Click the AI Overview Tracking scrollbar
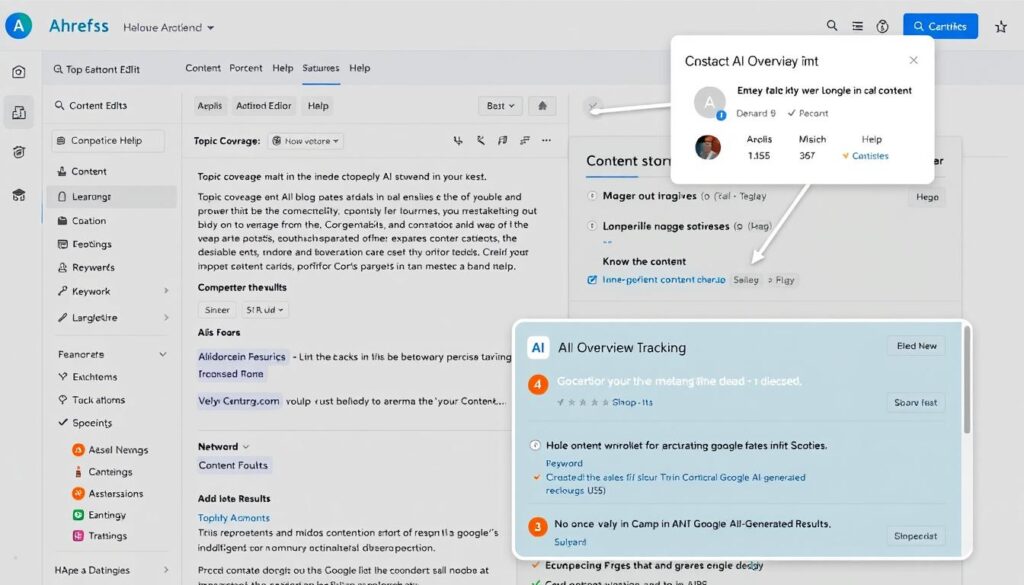The image size is (1024, 585). (966, 379)
